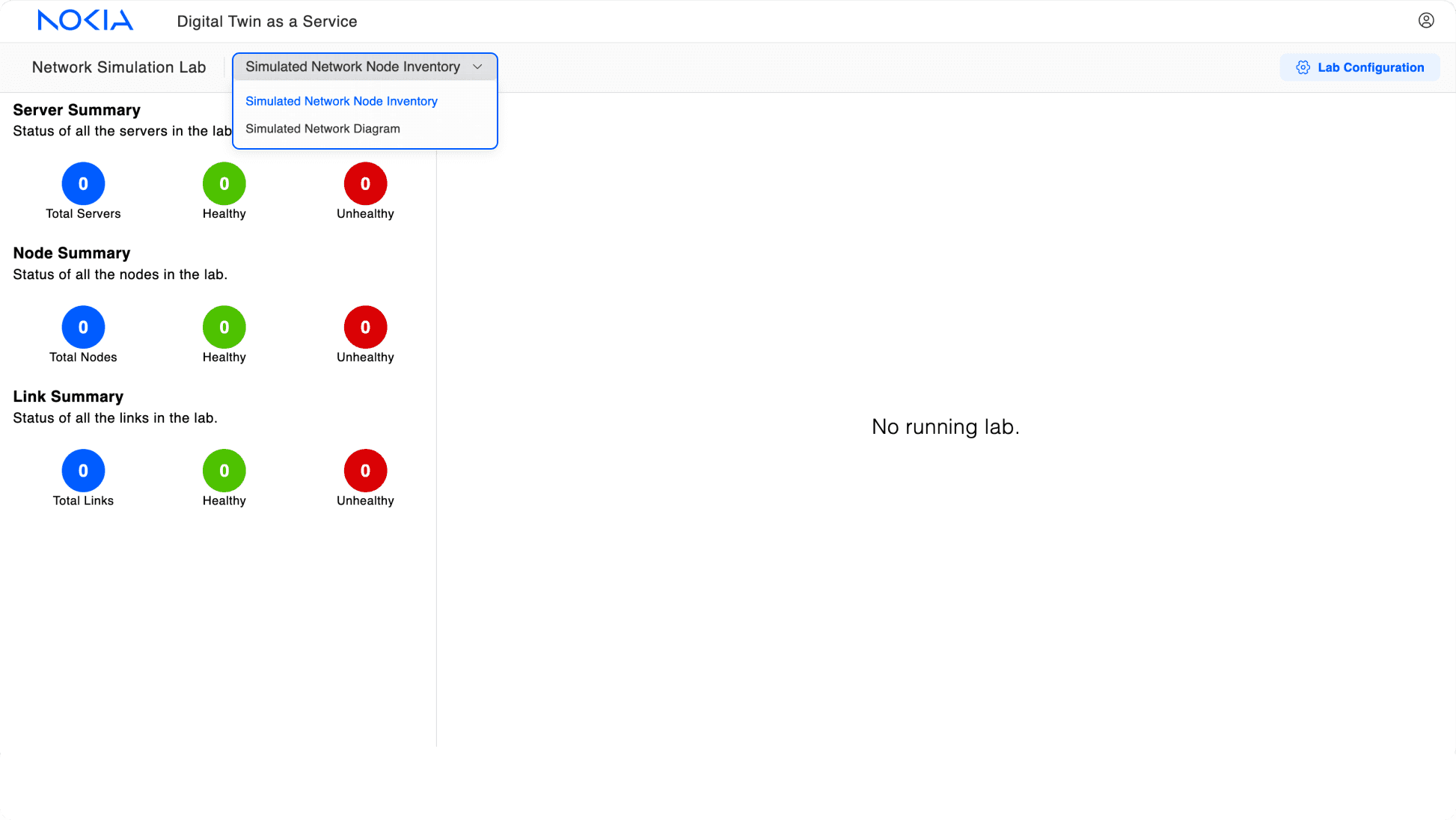Select Simulated Network Node Inventory option
Viewport: 1456px width, 820px height.
341,101
